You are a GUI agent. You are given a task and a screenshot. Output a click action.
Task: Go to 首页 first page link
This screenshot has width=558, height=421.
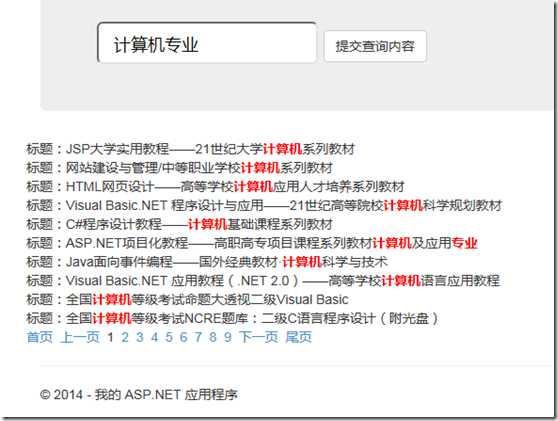[x=40, y=337]
